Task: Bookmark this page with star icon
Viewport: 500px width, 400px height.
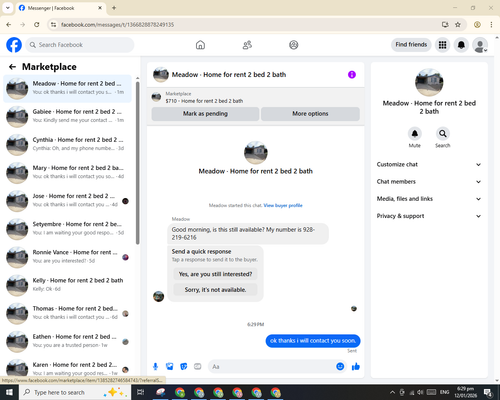Action: pos(458,25)
